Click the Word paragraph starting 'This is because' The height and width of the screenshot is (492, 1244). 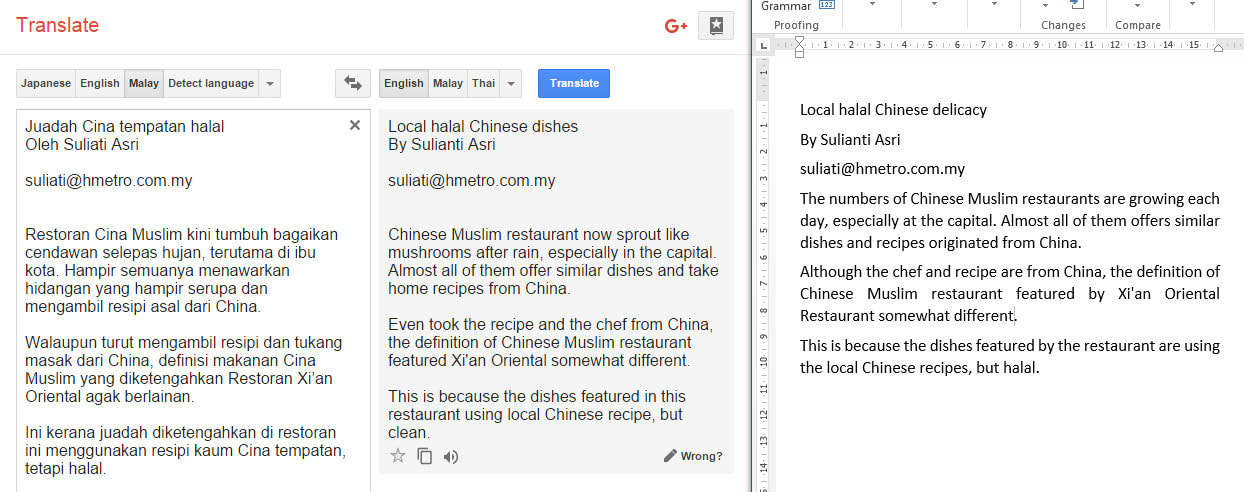tap(1010, 356)
